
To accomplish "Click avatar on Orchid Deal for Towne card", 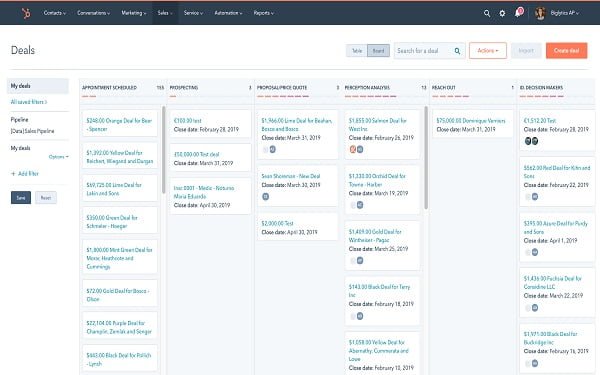I will click(360, 205).
